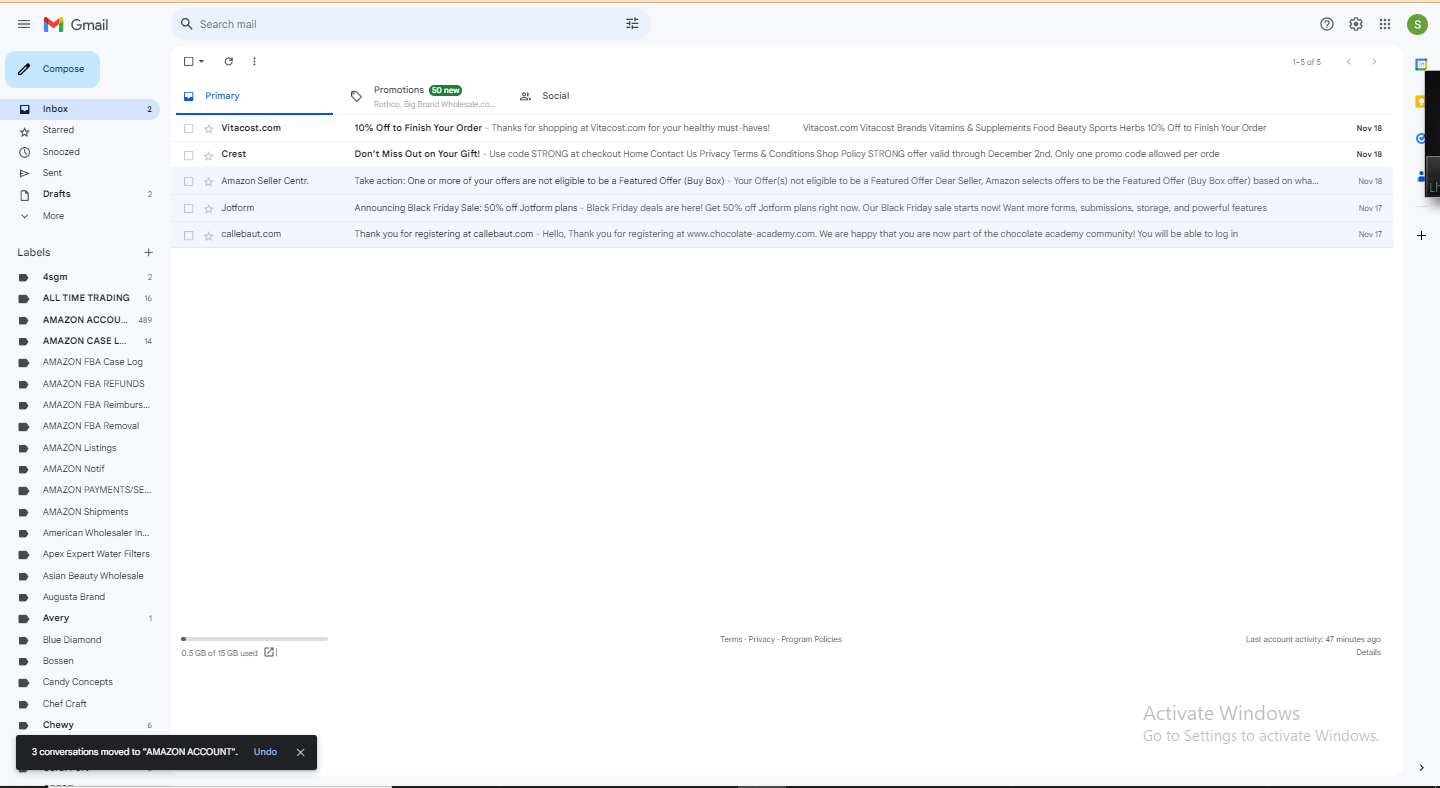Star the Crest email

208,155
